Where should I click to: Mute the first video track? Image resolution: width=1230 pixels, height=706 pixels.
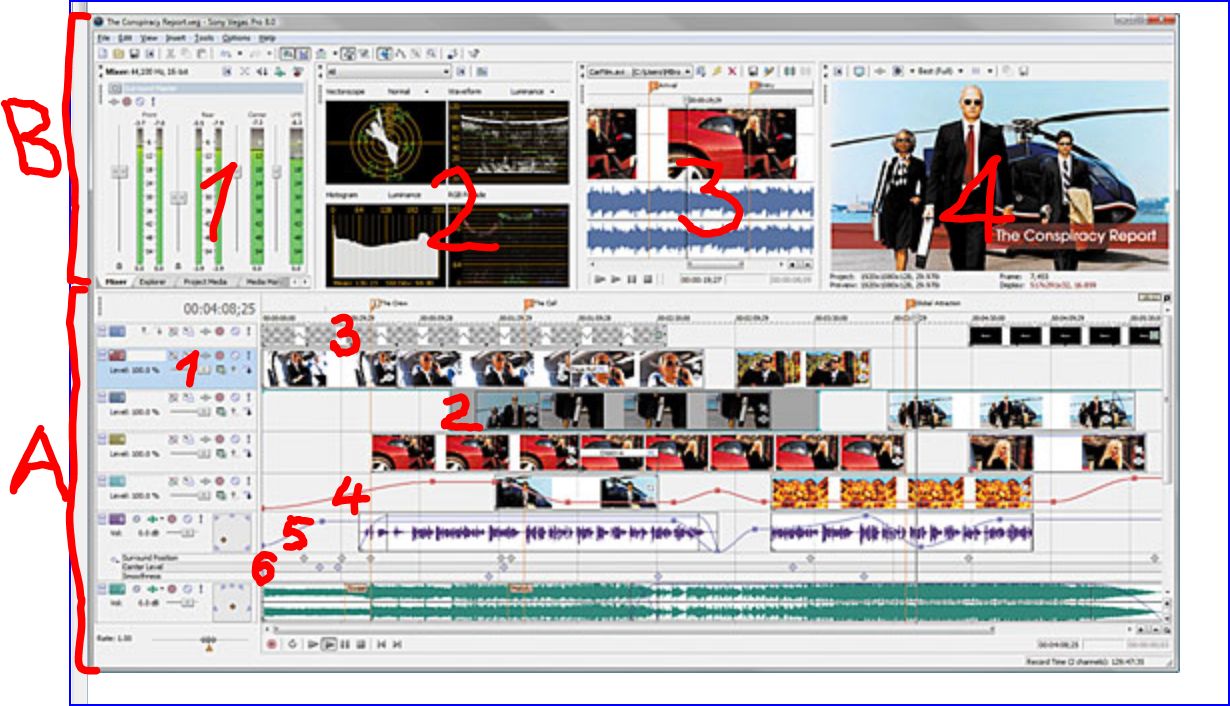(x=235, y=332)
